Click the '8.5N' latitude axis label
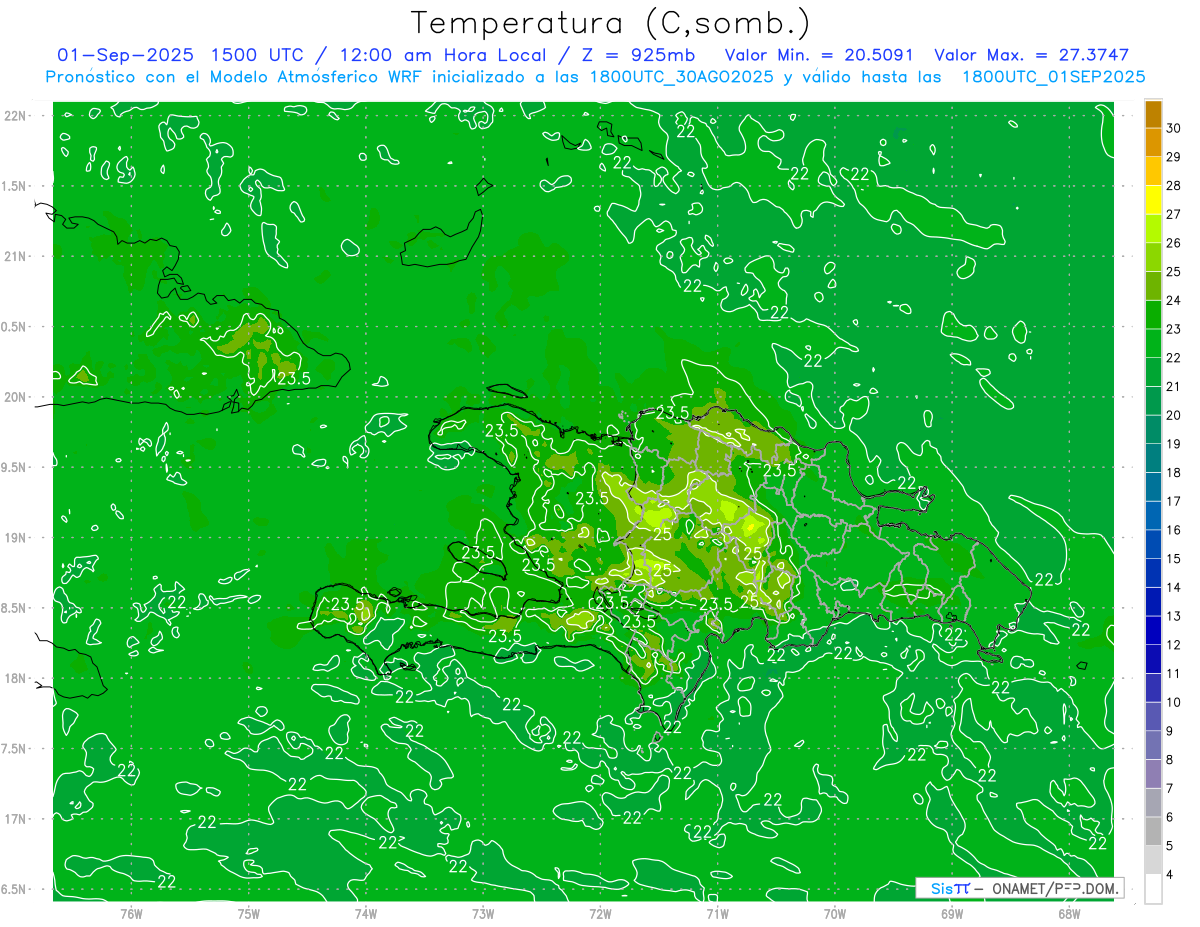Screen dimensions: 1200x927 15,608
